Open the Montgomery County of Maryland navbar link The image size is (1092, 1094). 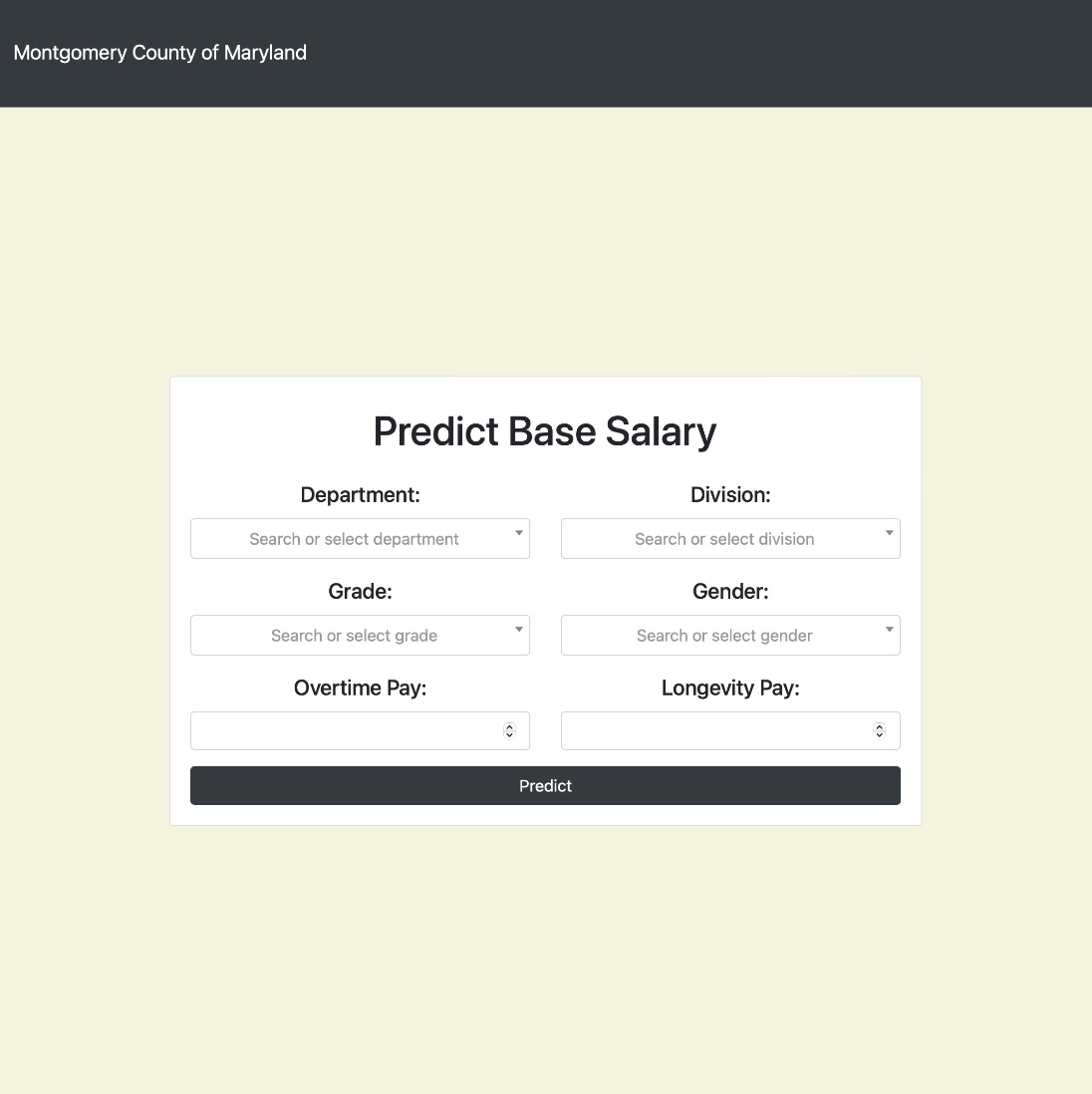tap(159, 53)
